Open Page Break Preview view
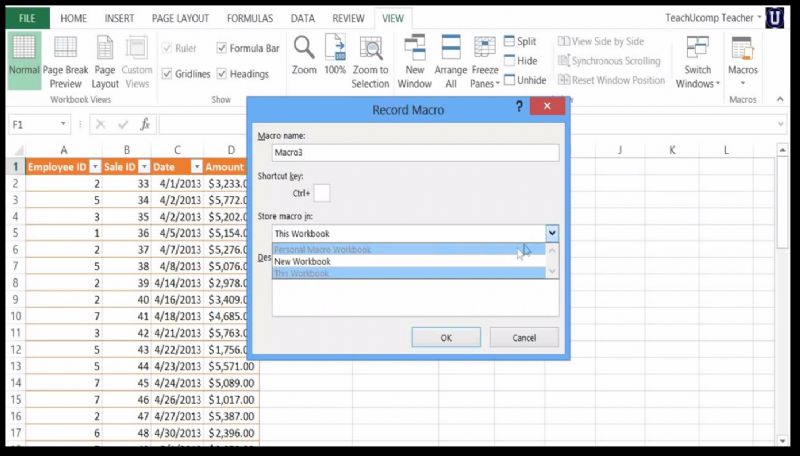The height and width of the screenshot is (456, 800). 65,62
